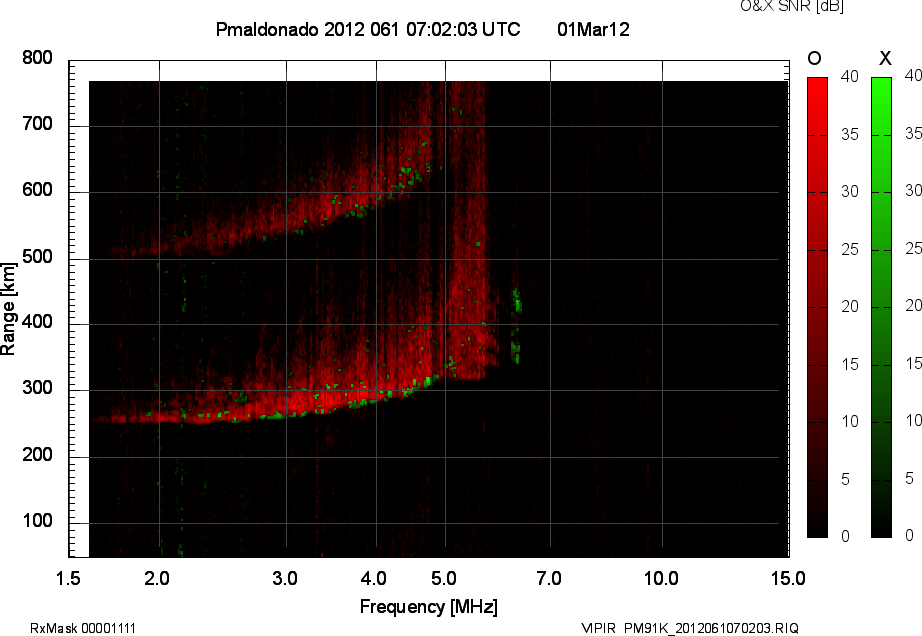Image resolution: width=922 pixels, height=636 pixels.
Task: Click the 400 km range axis label
Action: 37,322
